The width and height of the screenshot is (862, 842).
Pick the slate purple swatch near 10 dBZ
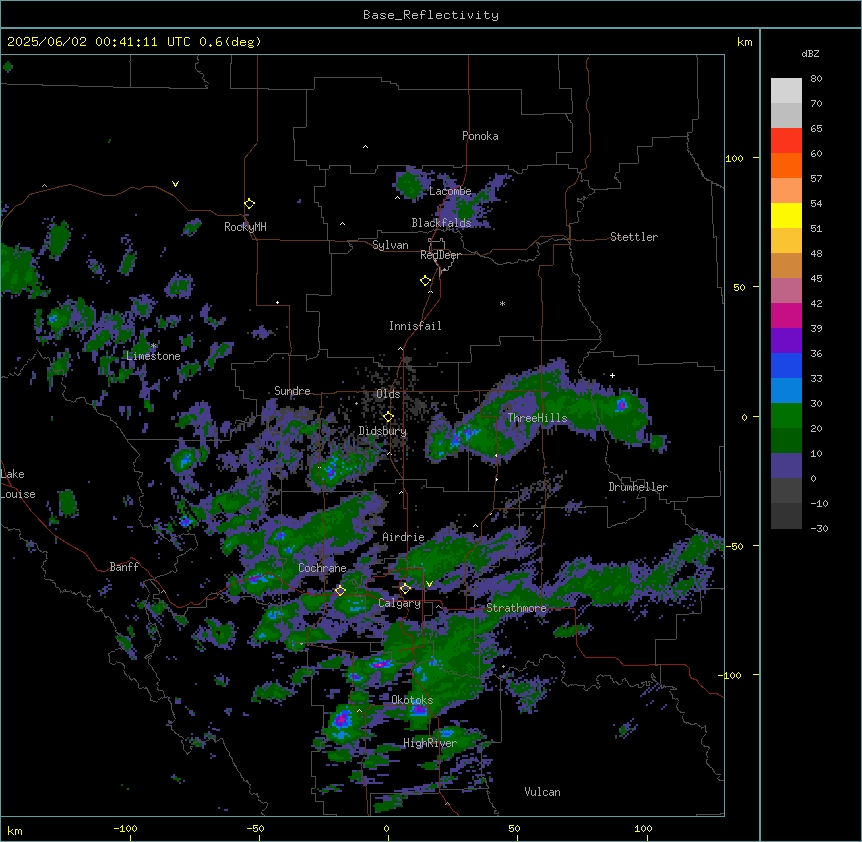coord(786,466)
